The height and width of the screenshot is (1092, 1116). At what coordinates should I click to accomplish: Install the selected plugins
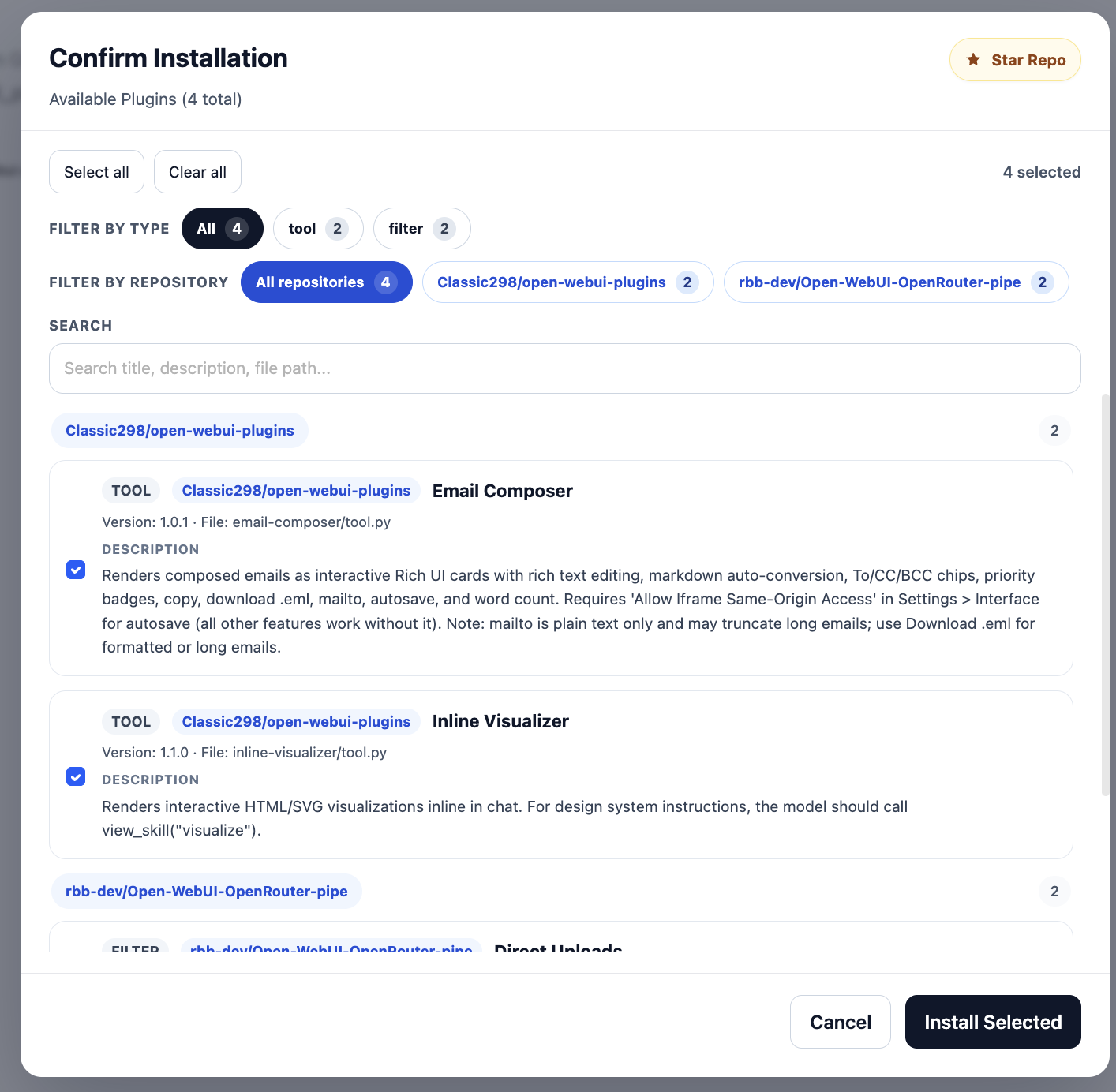tap(992, 1021)
